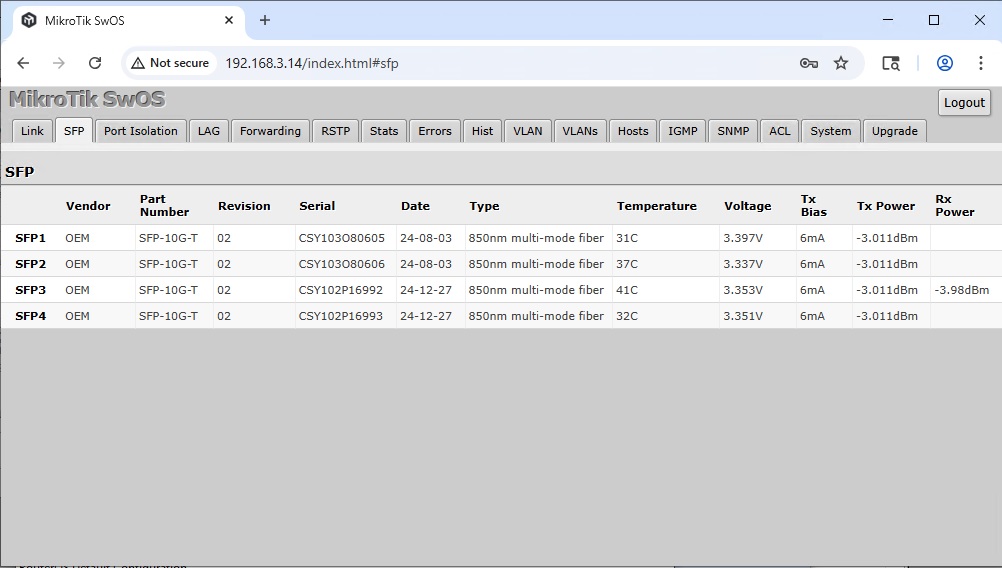Bookmark this page with the star icon
Screen dimensions: 1002x568
(x=841, y=63)
